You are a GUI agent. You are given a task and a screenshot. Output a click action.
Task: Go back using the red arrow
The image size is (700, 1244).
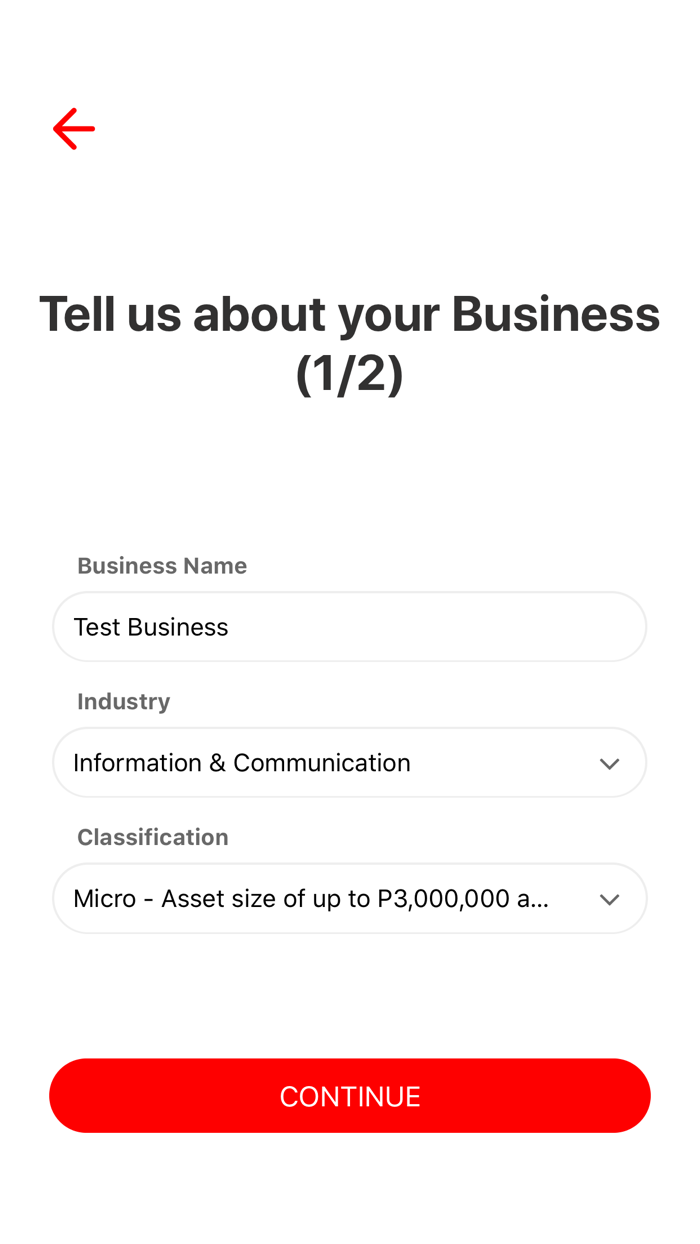74,129
